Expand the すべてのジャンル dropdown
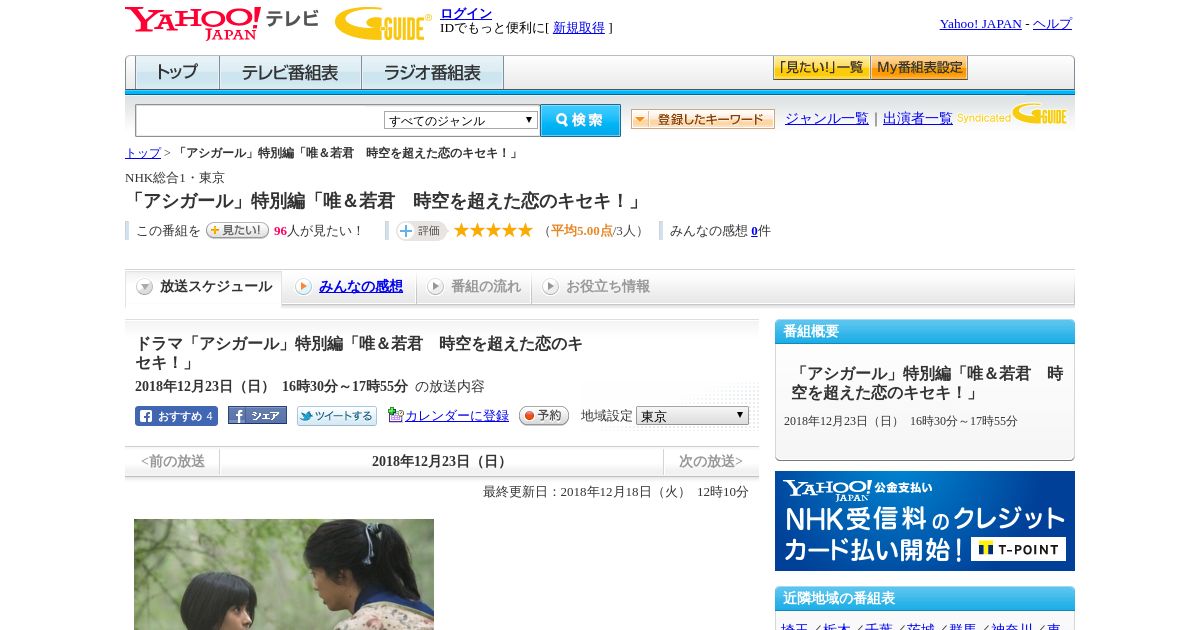This screenshot has width=1200, height=630. click(x=461, y=120)
